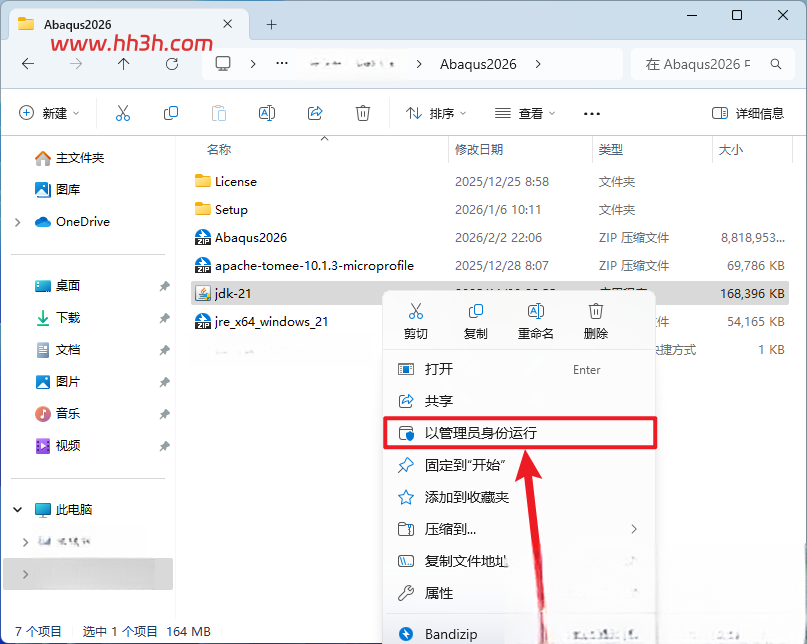Refresh the current folder view
The width and height of the screenshot is (807, 644).
[x=172, y=64]
